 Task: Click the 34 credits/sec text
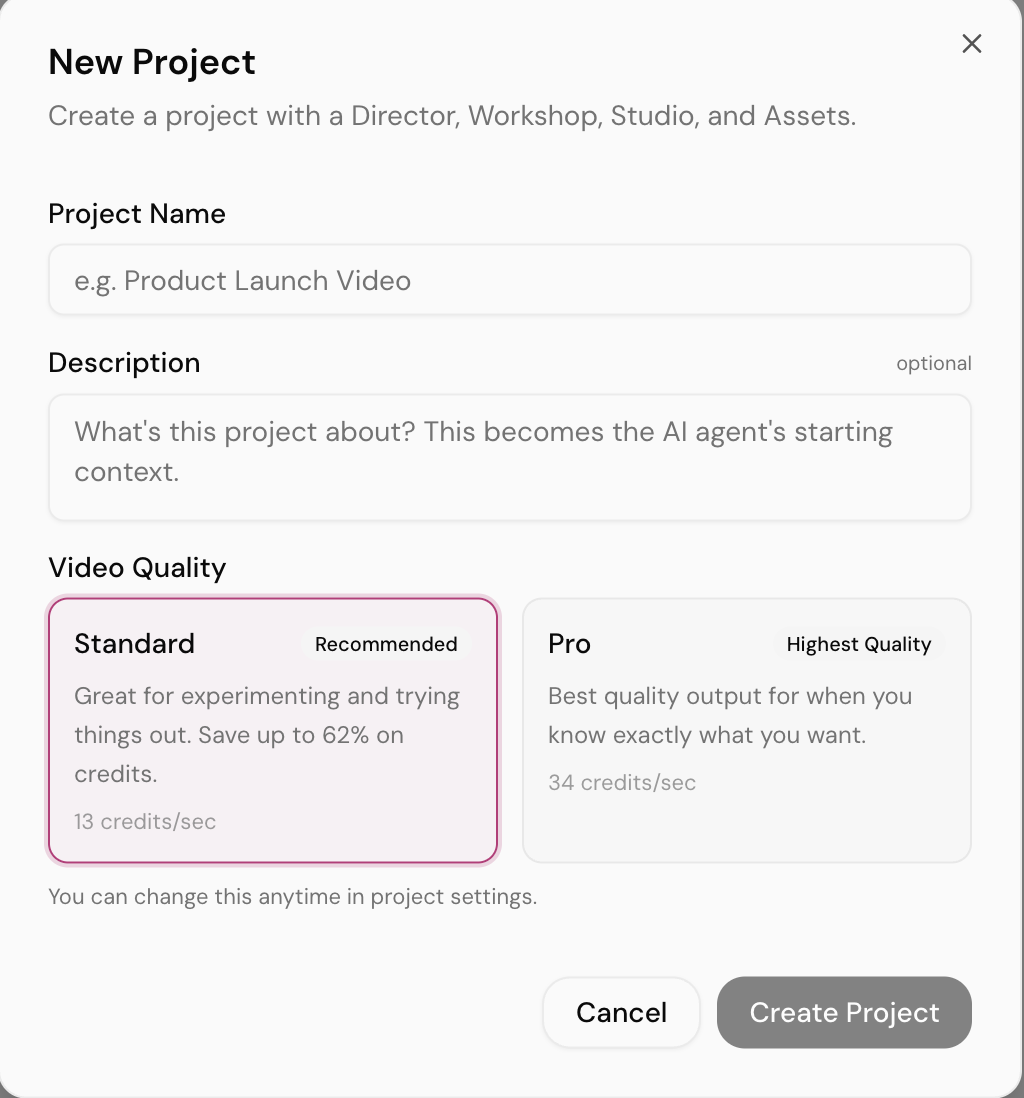coord(622,783)
